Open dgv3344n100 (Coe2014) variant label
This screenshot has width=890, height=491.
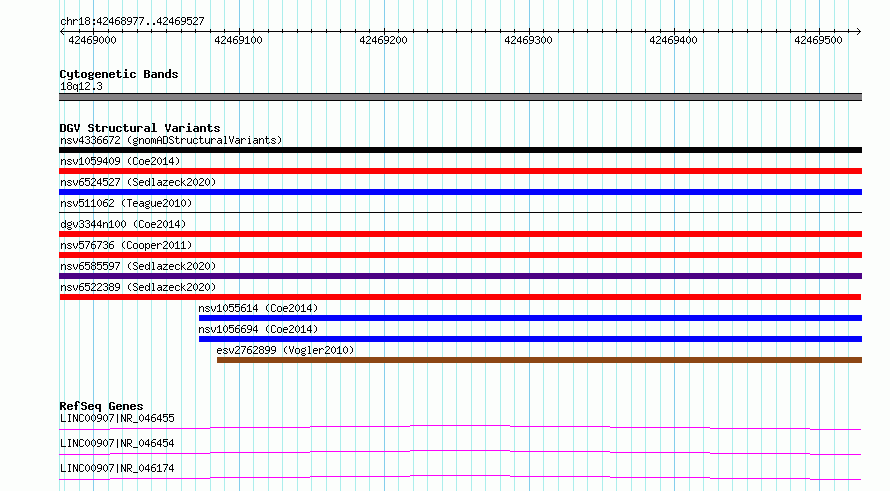click(123, 224)
